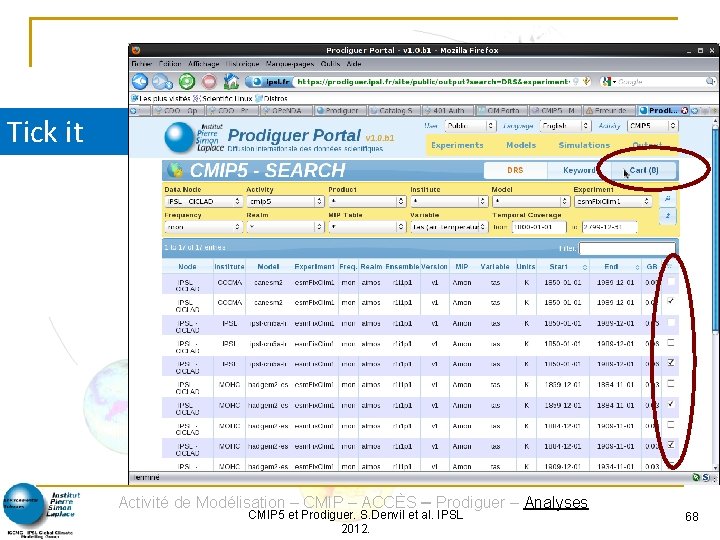720x540 pixels.
Task: Open the Les plus visités bookmark
Action: (x=161, y=98)
